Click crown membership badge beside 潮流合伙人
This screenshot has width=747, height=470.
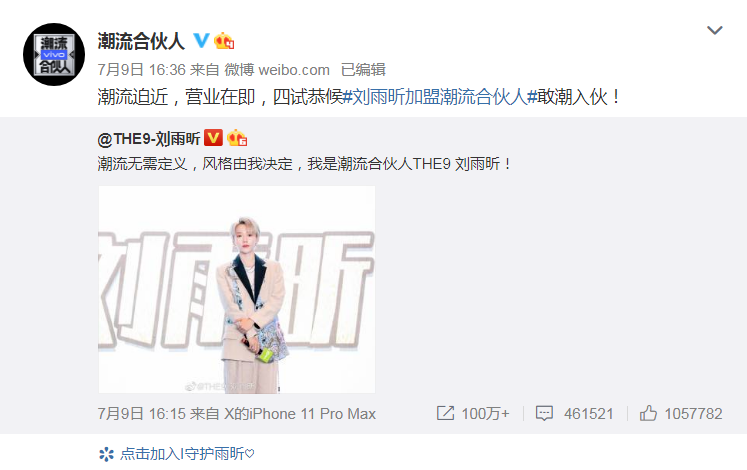[x=224, y=41]
